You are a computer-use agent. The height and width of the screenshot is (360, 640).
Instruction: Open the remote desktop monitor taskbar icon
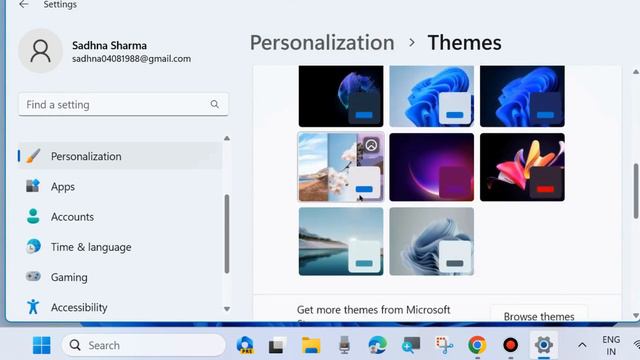coord(411,345)
